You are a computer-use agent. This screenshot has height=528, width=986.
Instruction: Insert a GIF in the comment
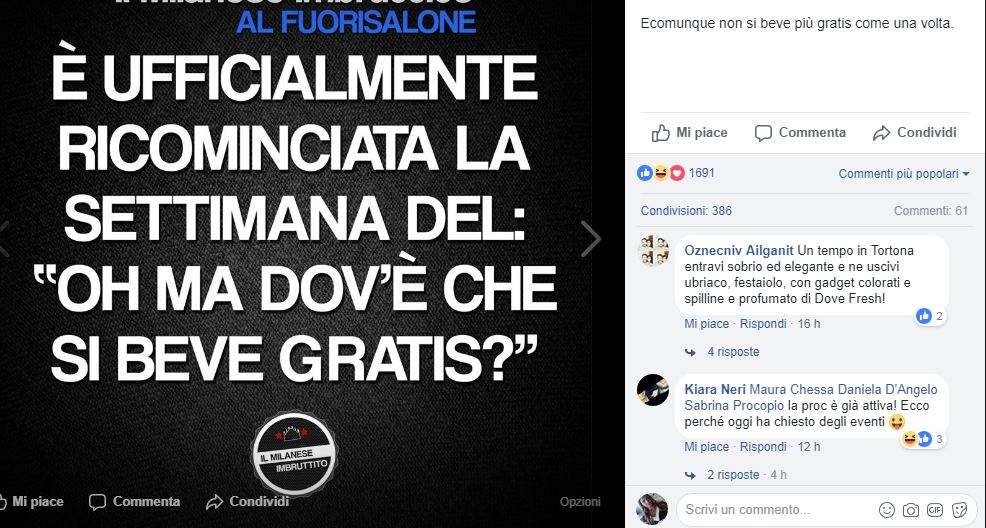click(934, 510)
